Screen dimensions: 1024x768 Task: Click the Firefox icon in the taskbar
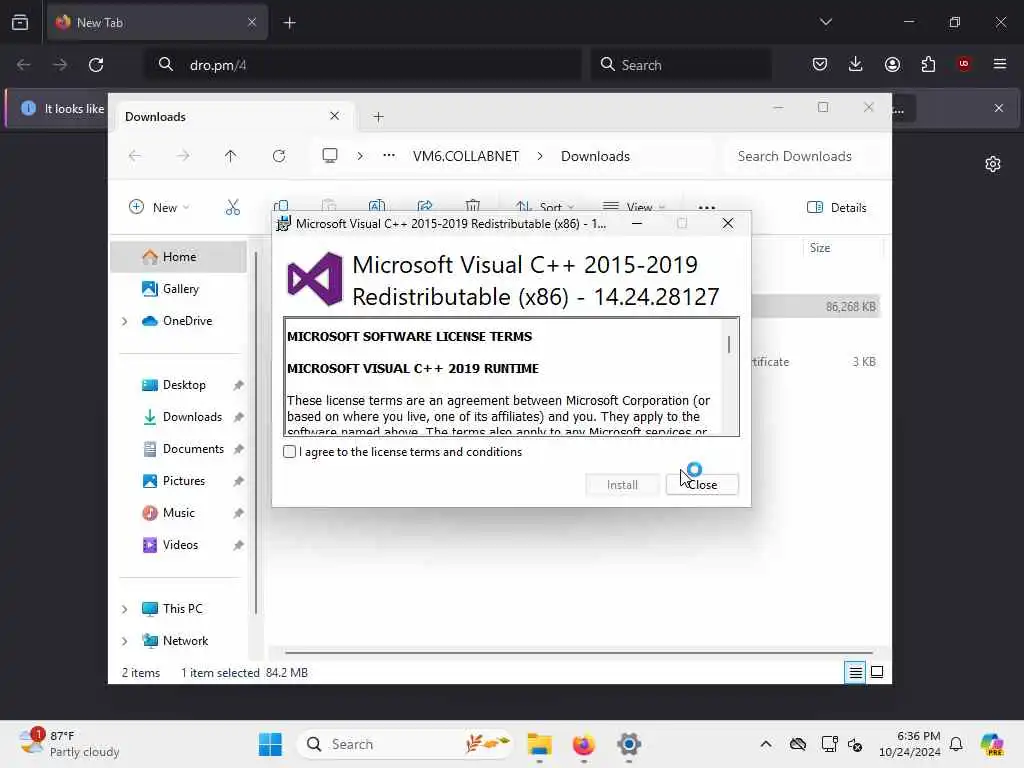click(x=584, y=744)
